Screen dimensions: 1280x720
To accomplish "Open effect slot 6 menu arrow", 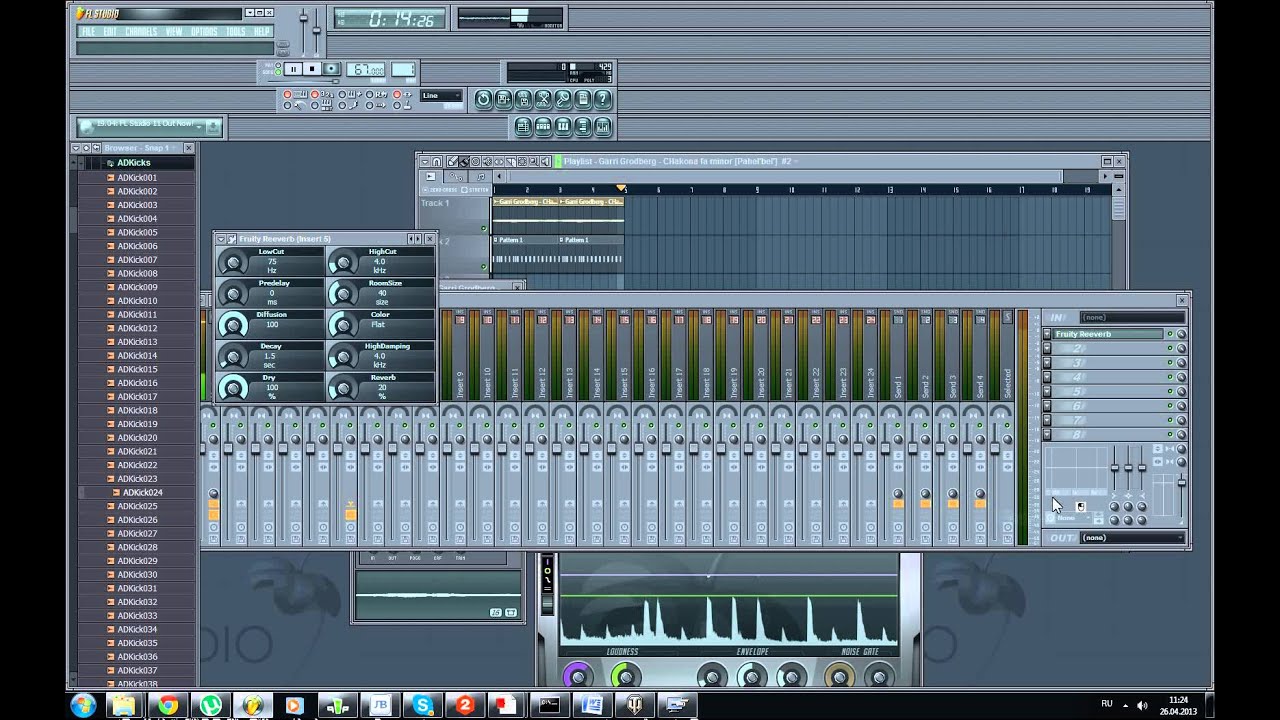I will (1047, 406).
